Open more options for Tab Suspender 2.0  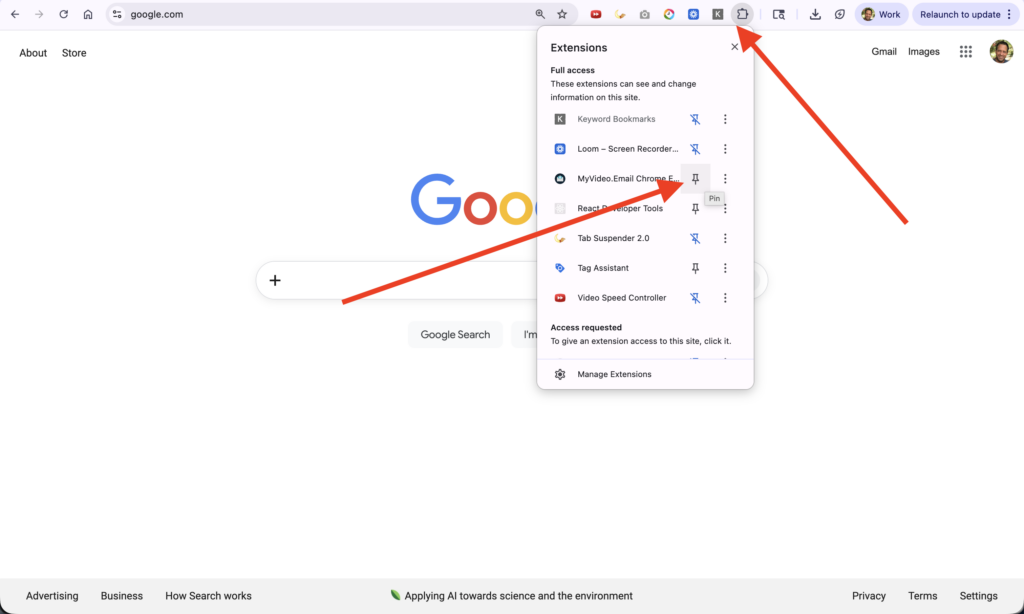click(x=725, y=238)
